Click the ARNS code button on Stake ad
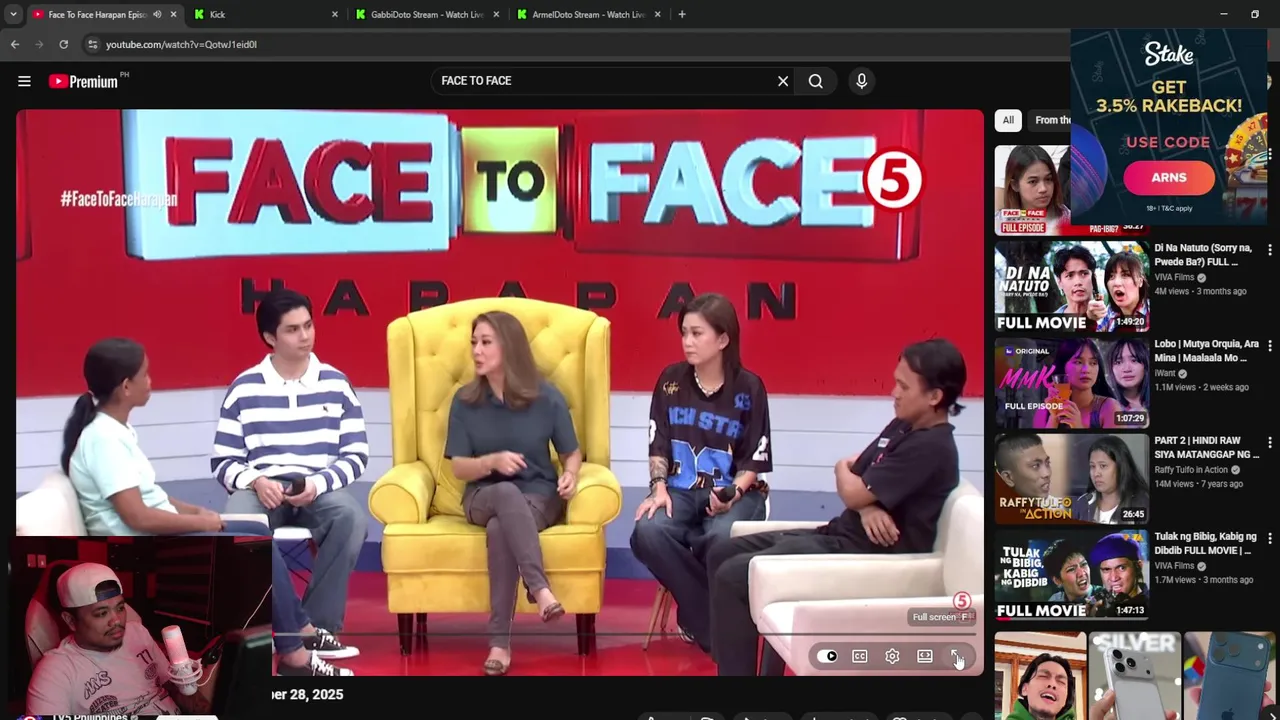The height and width of the screenshot is (720, 1280). point(1169,178)
